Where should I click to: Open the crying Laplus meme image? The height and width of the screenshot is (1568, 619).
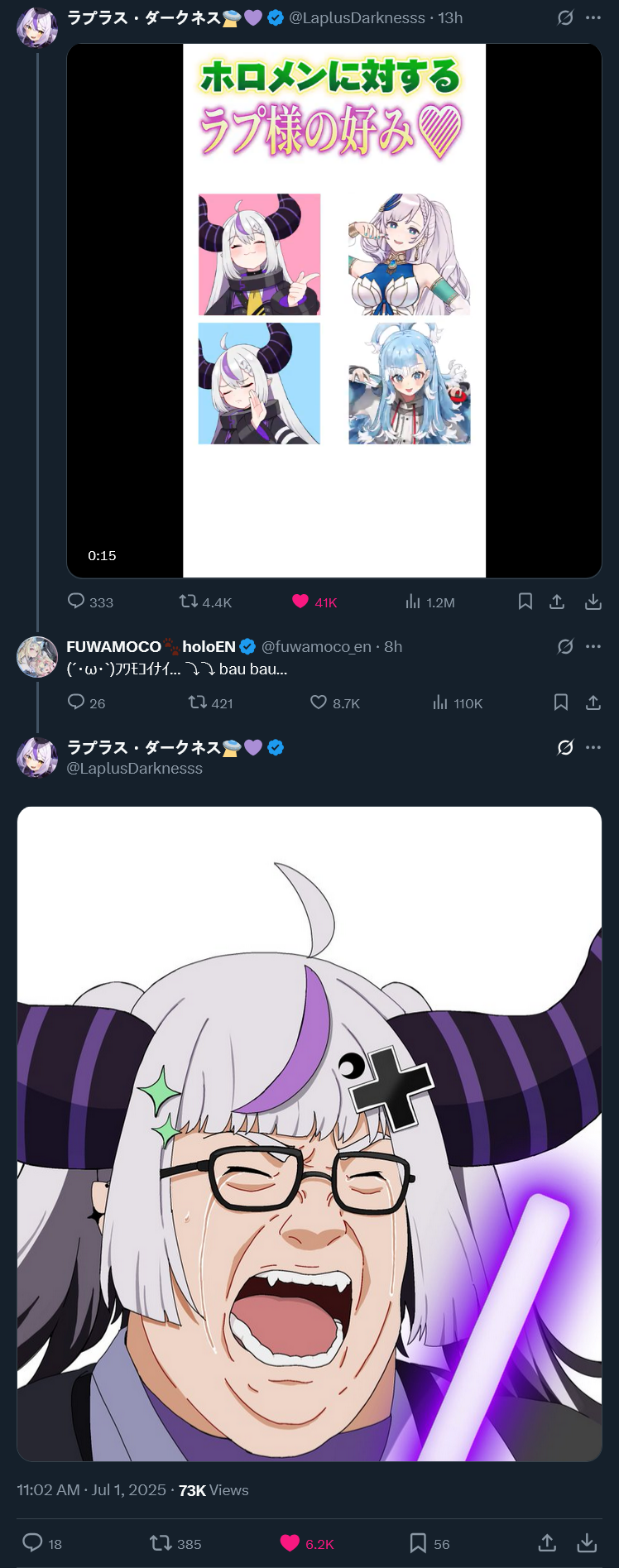(x=309, y=1134)
